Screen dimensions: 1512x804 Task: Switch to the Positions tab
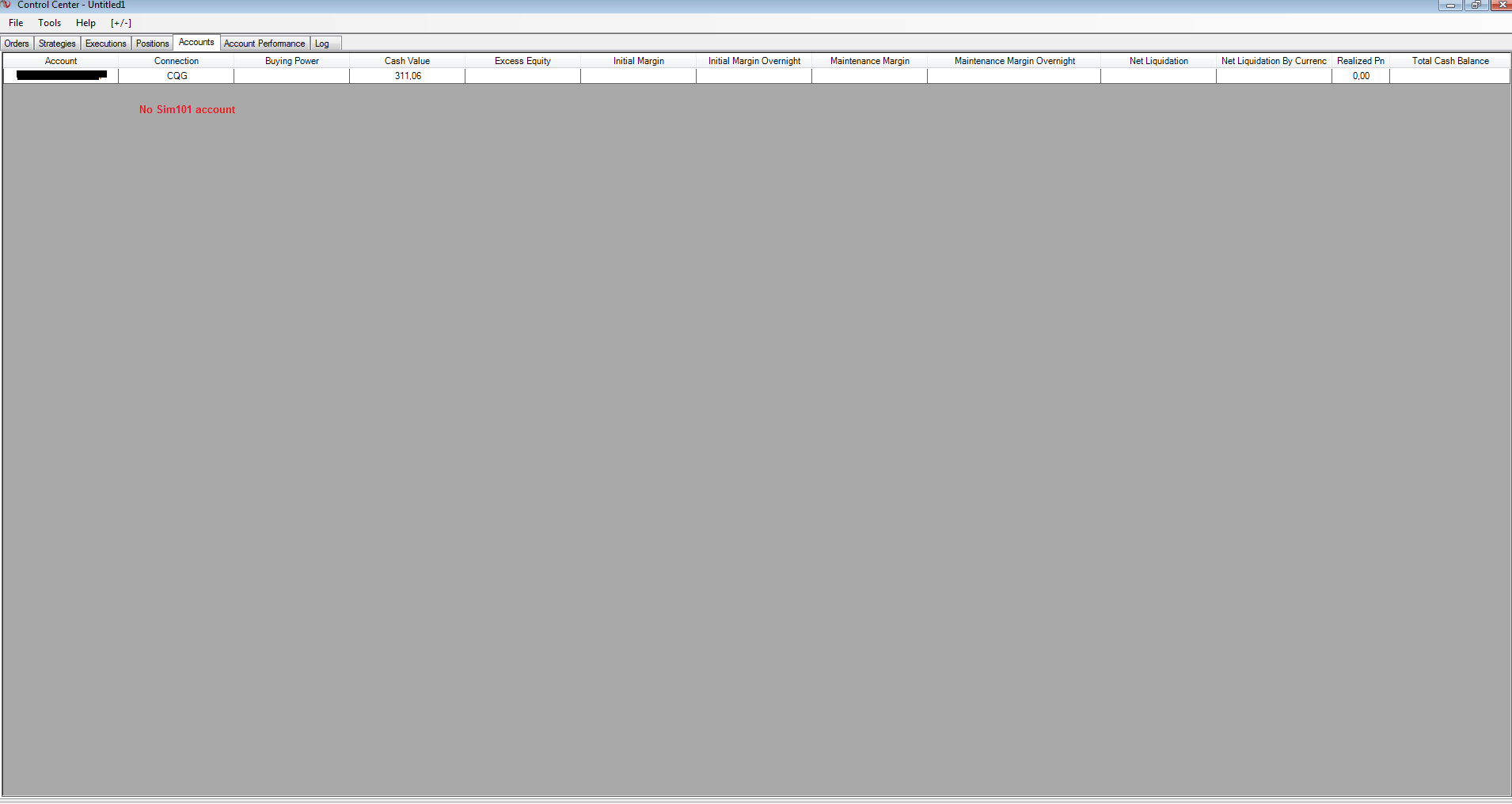coord(152,44)
